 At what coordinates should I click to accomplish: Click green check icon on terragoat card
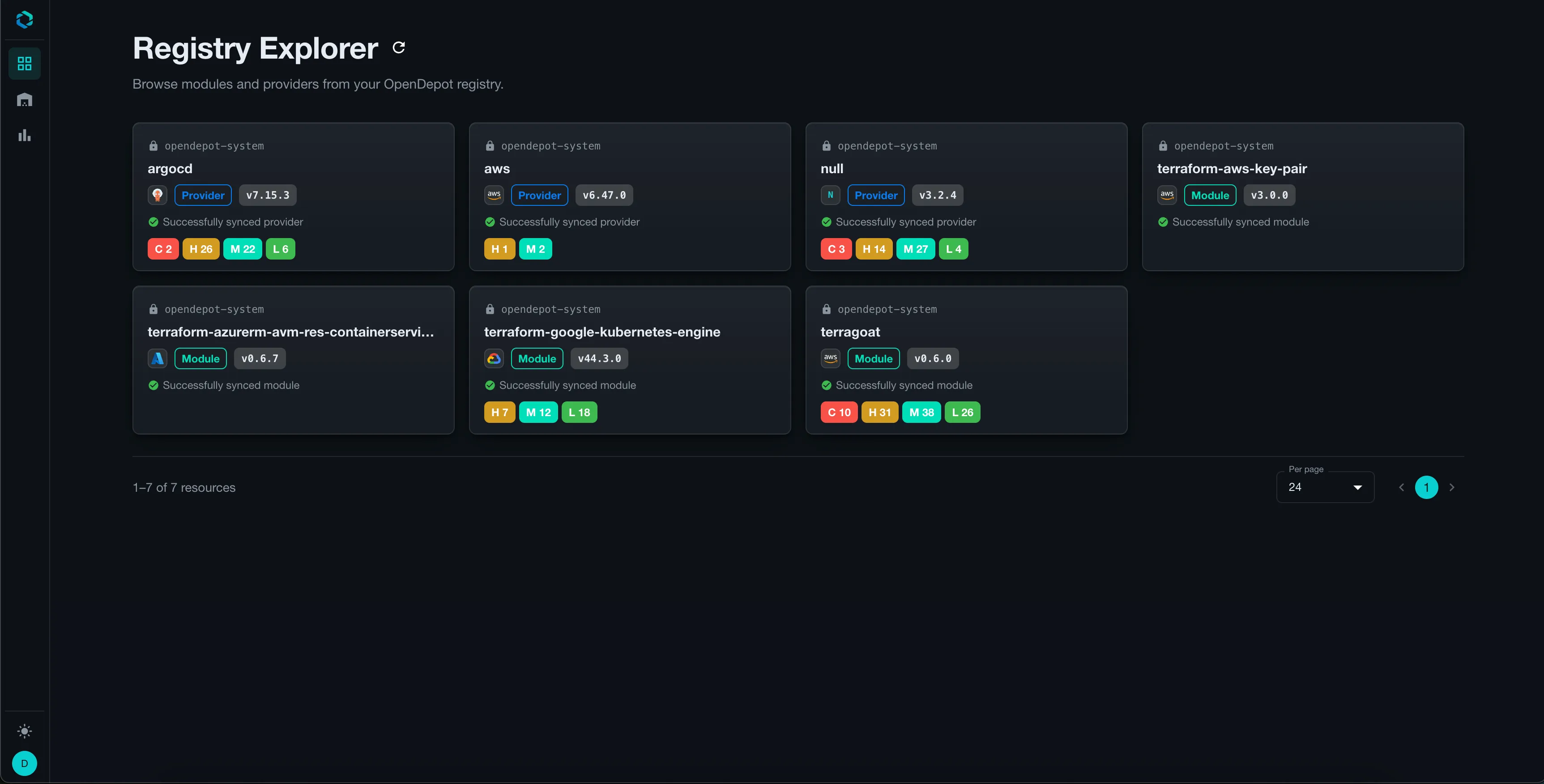click(x=827, y=385)
